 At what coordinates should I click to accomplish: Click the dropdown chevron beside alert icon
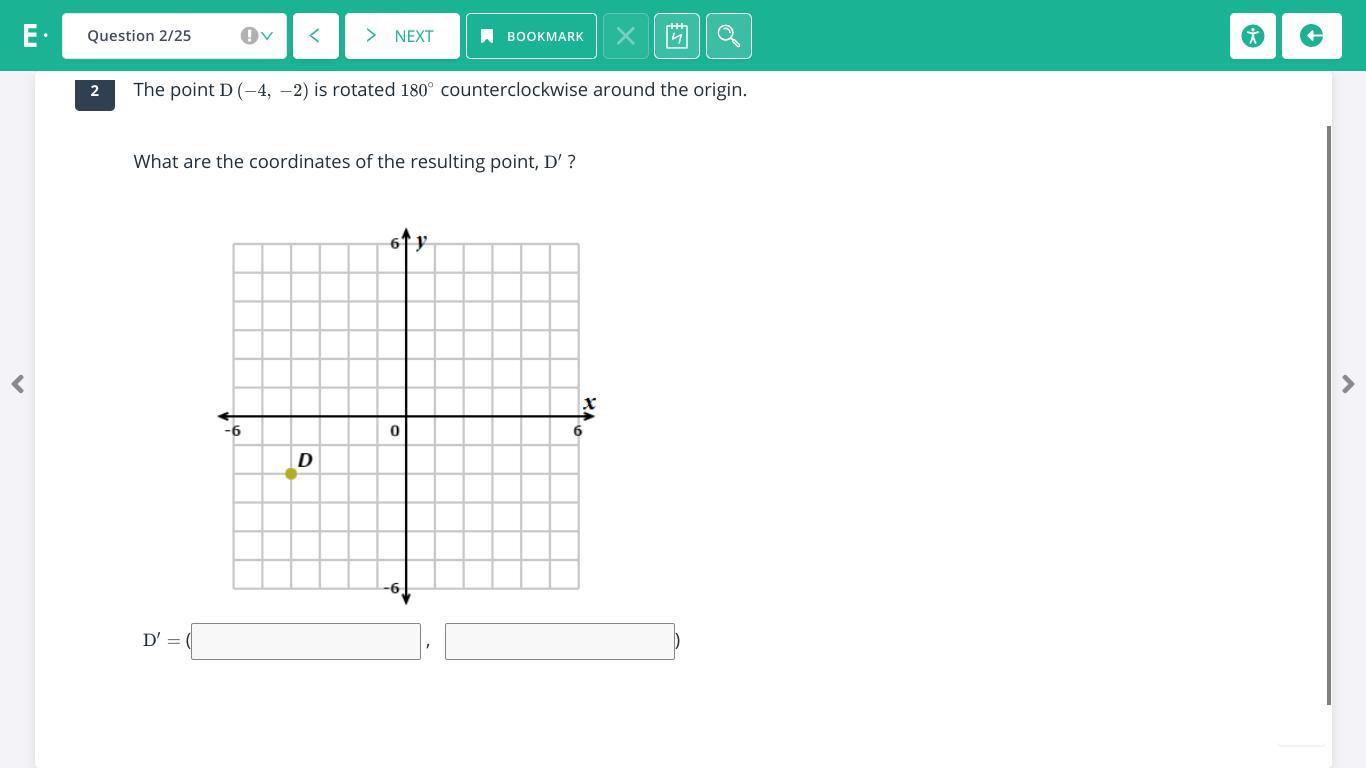(267, 36)
